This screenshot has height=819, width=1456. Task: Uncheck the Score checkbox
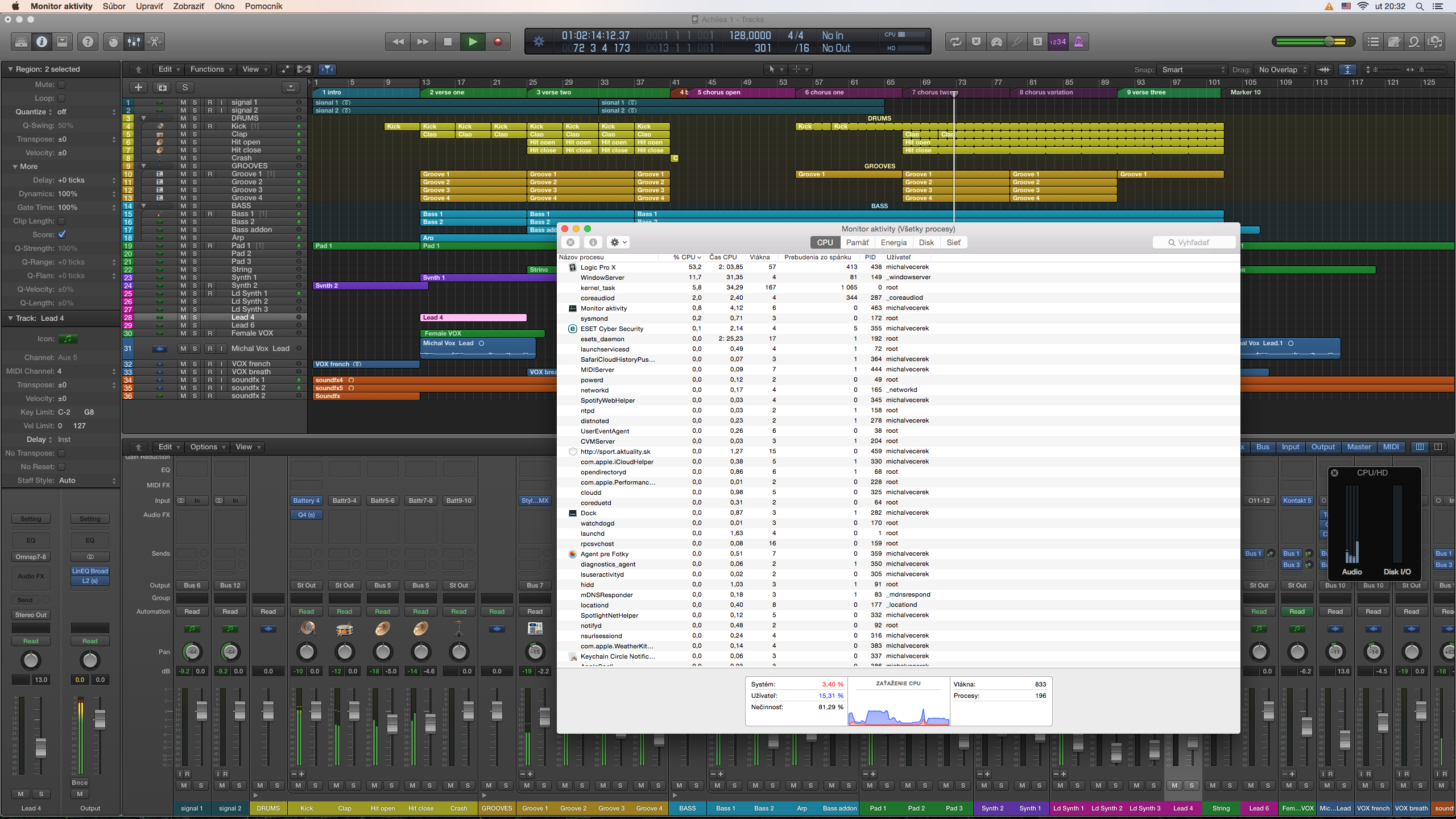pyautogui.click(x=61, y=234)
